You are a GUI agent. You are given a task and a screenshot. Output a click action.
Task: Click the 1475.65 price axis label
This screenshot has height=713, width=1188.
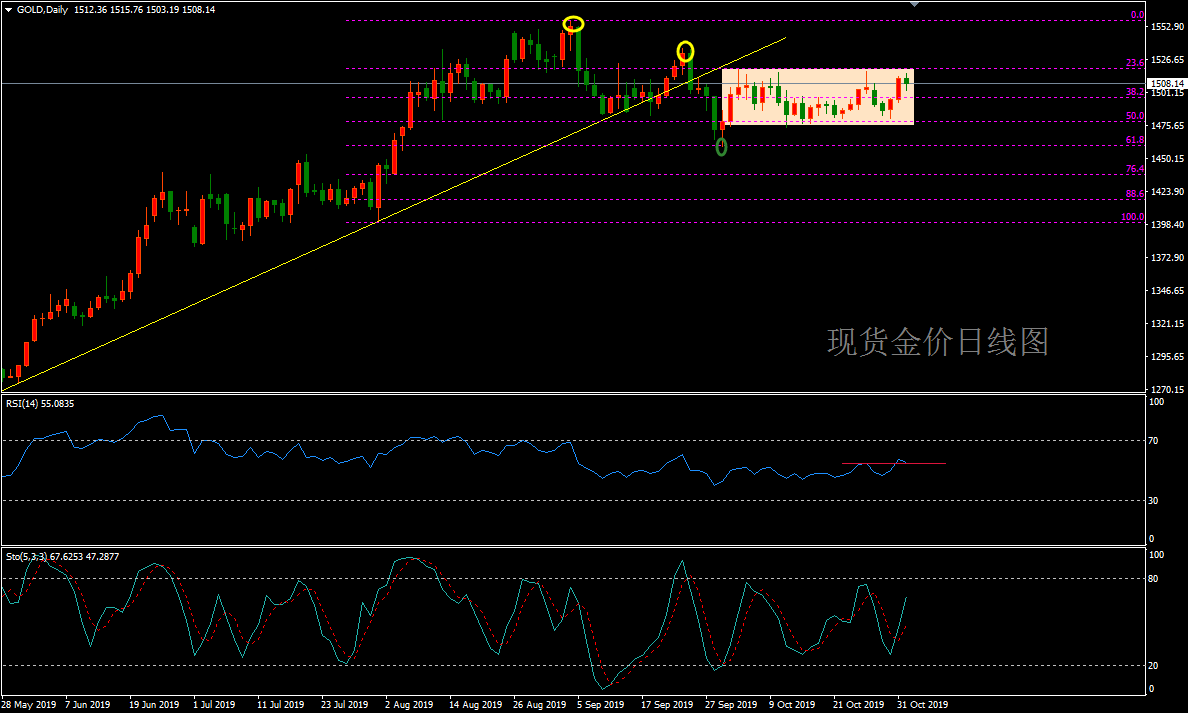click(1167, 125)
